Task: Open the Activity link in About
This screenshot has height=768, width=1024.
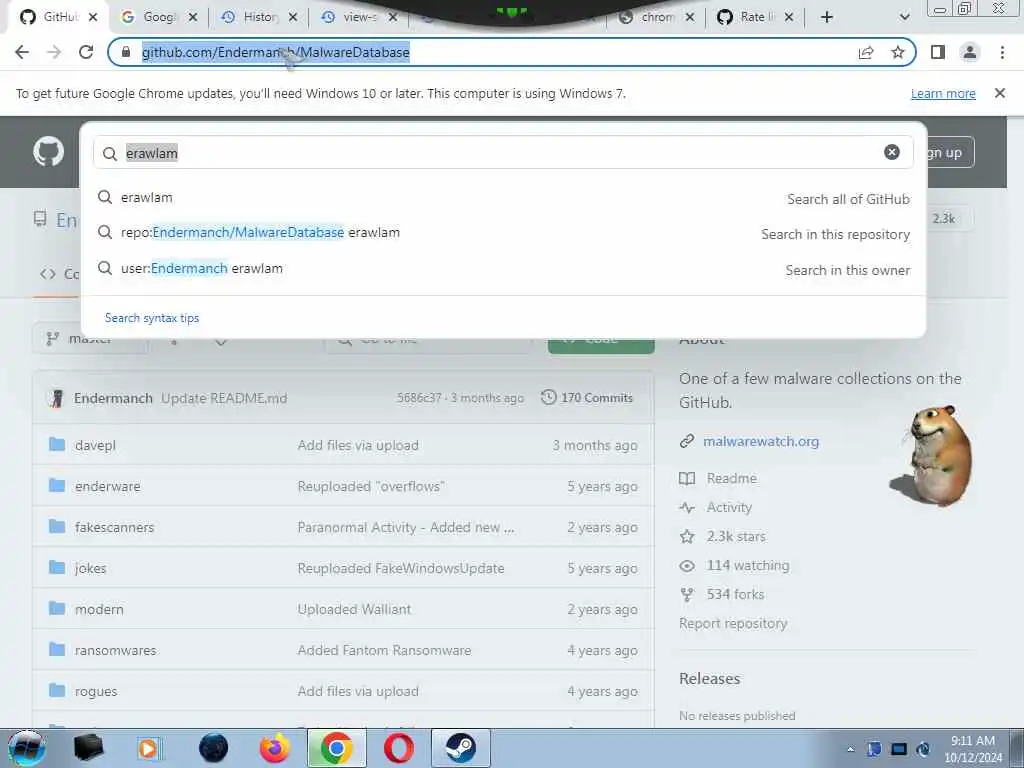Action: (729, 507)
